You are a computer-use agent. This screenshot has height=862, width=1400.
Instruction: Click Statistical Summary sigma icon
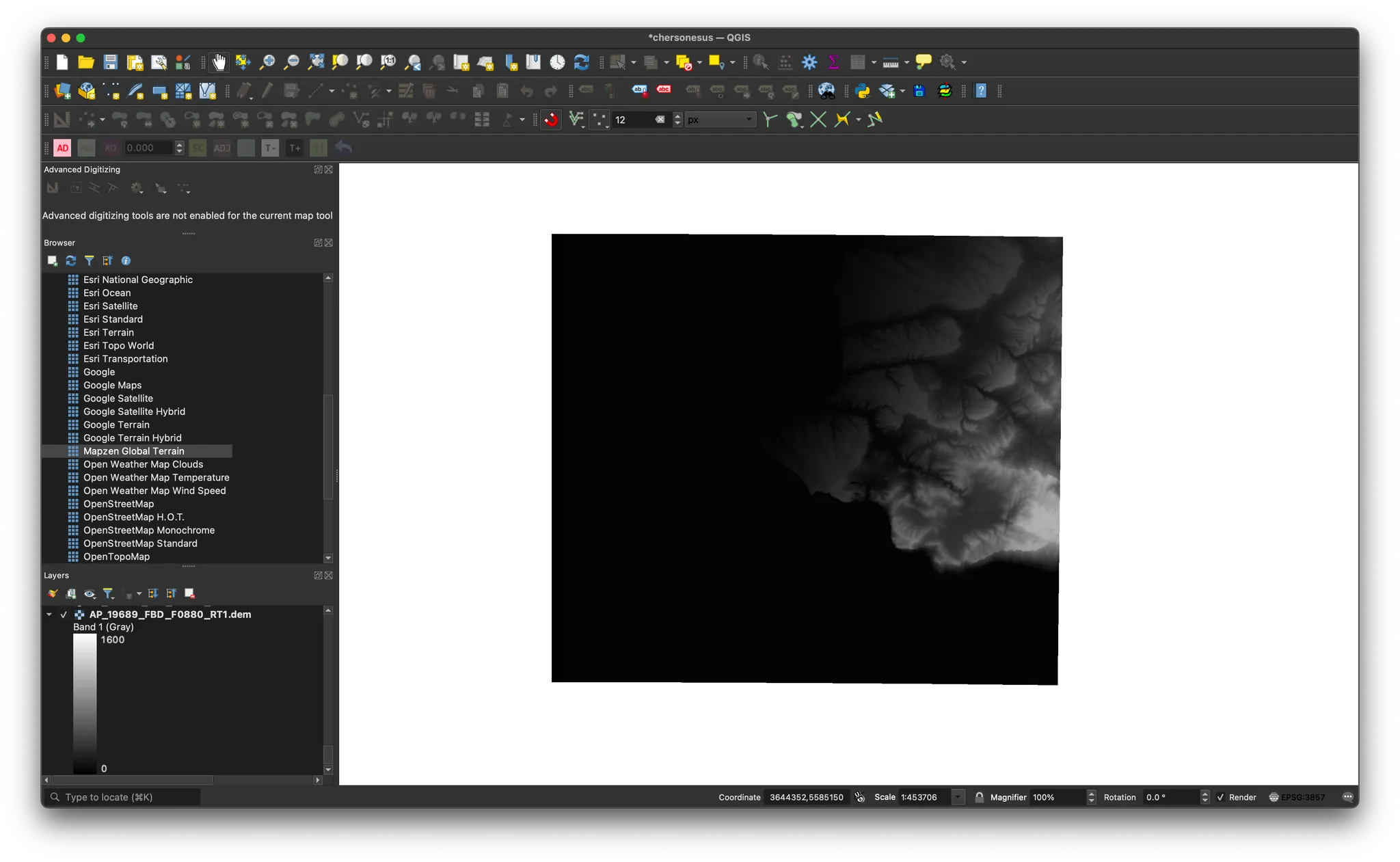(833, 62)
